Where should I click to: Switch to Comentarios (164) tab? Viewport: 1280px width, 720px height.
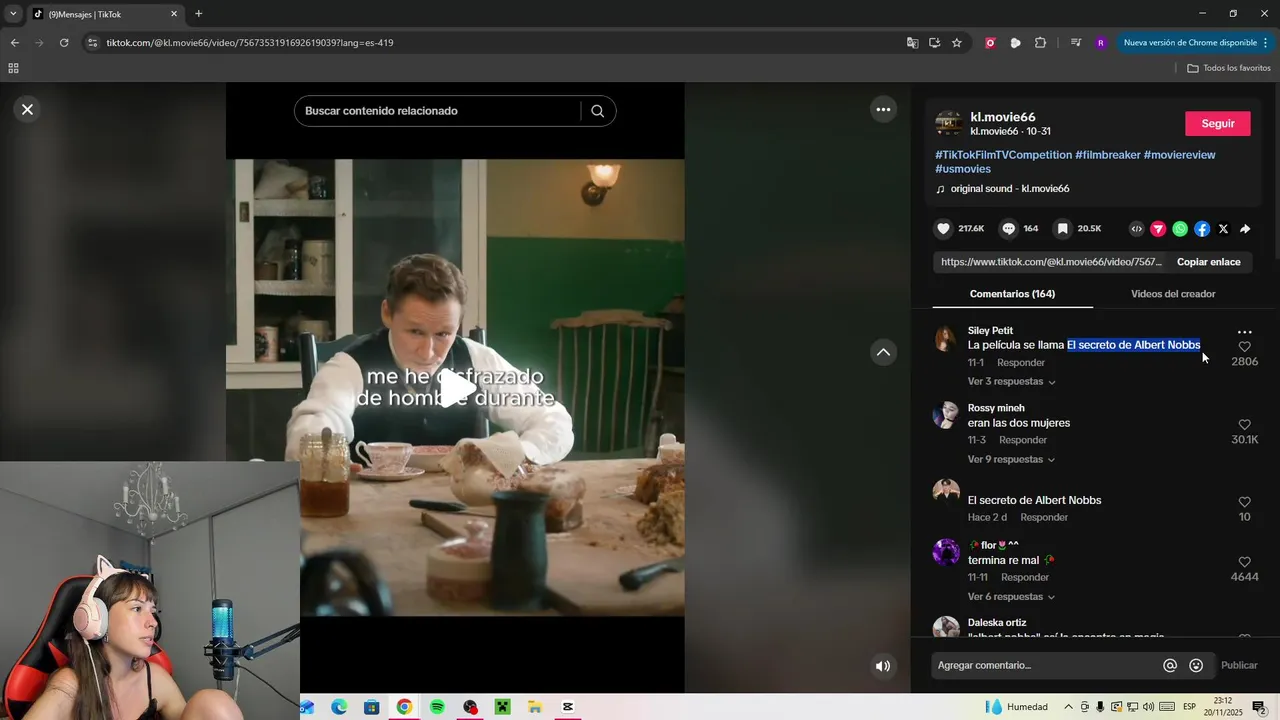point(1012,294)
